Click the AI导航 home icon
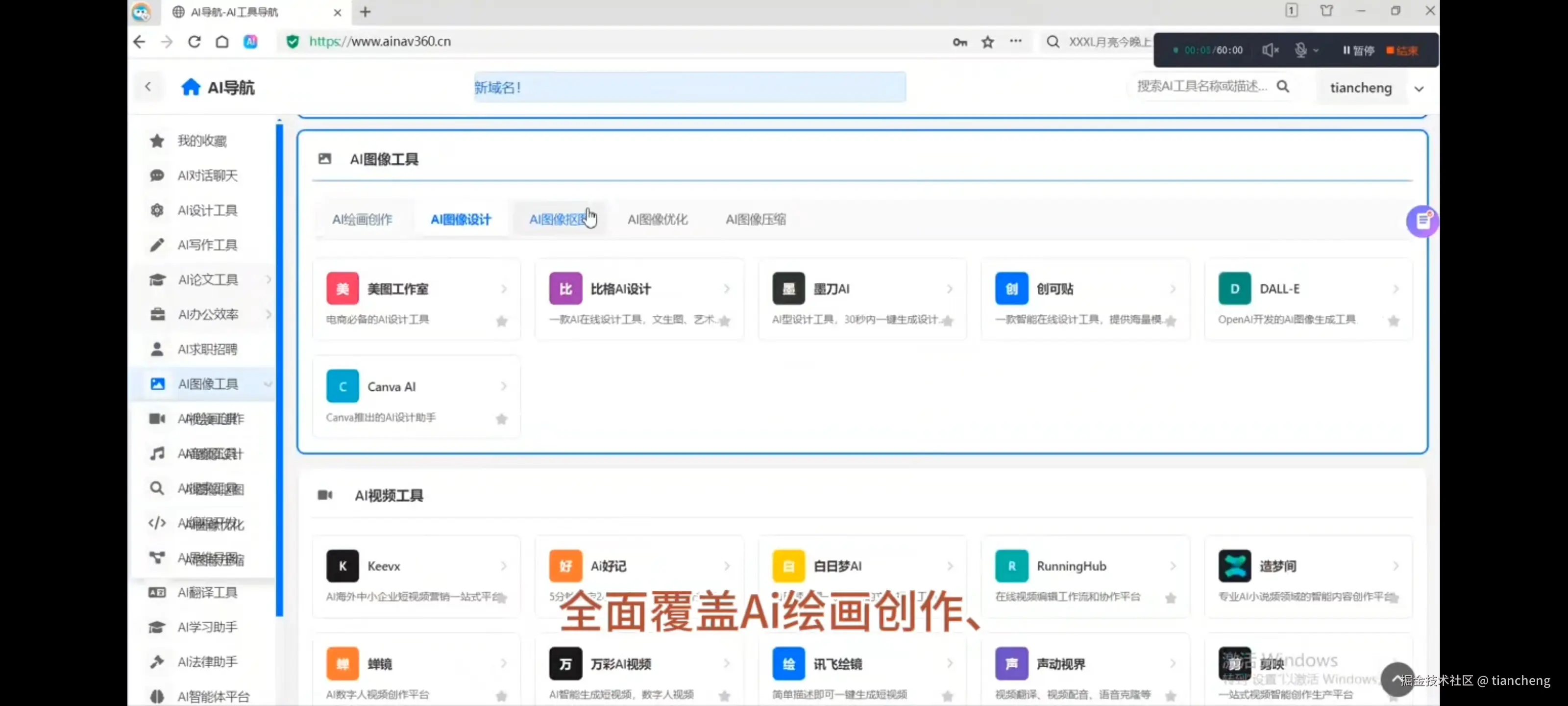This screenshot has height=706, width=1568. point(191,86)
